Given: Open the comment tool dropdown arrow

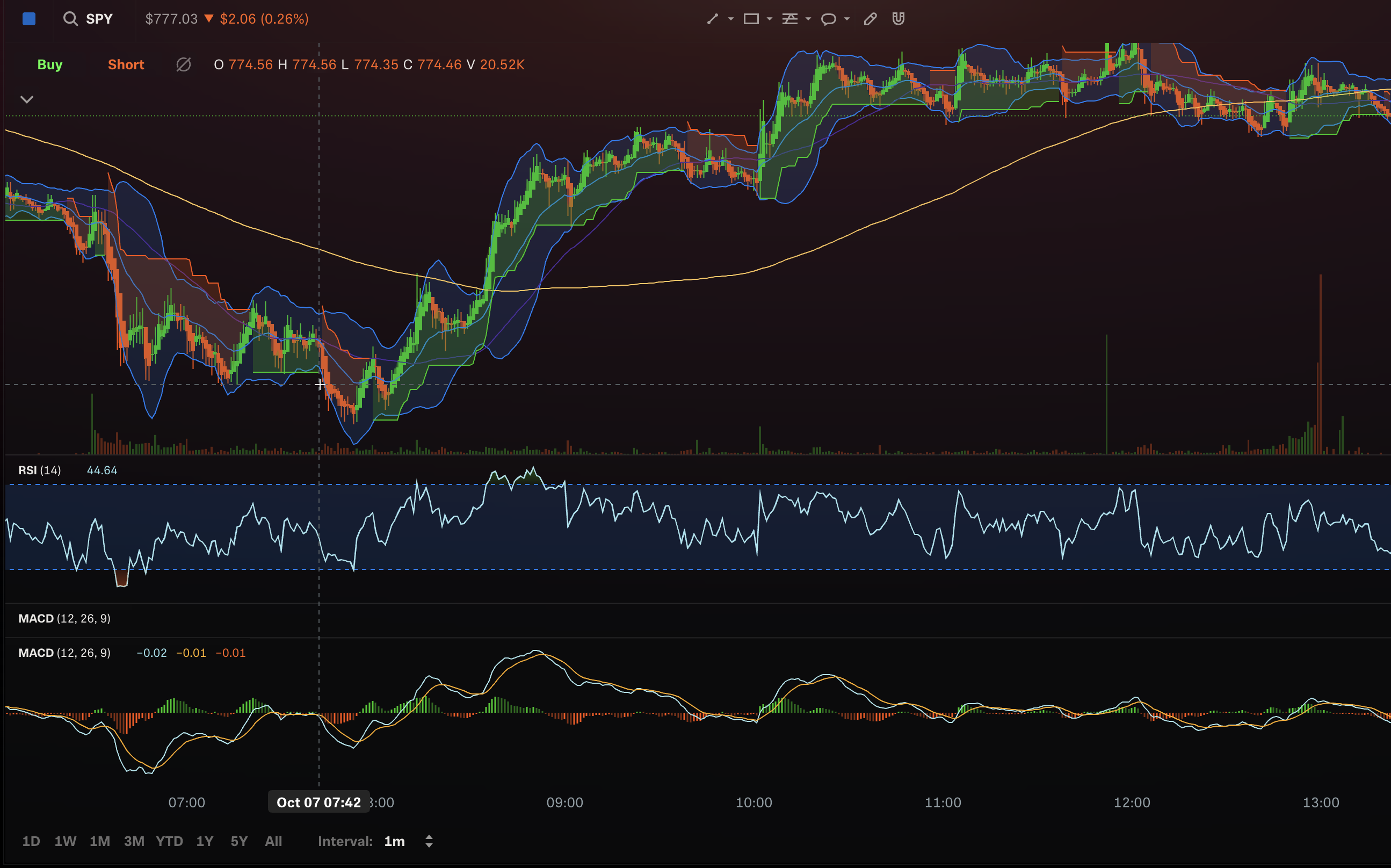Looking at the screenshot, I should tap(847, 19).
